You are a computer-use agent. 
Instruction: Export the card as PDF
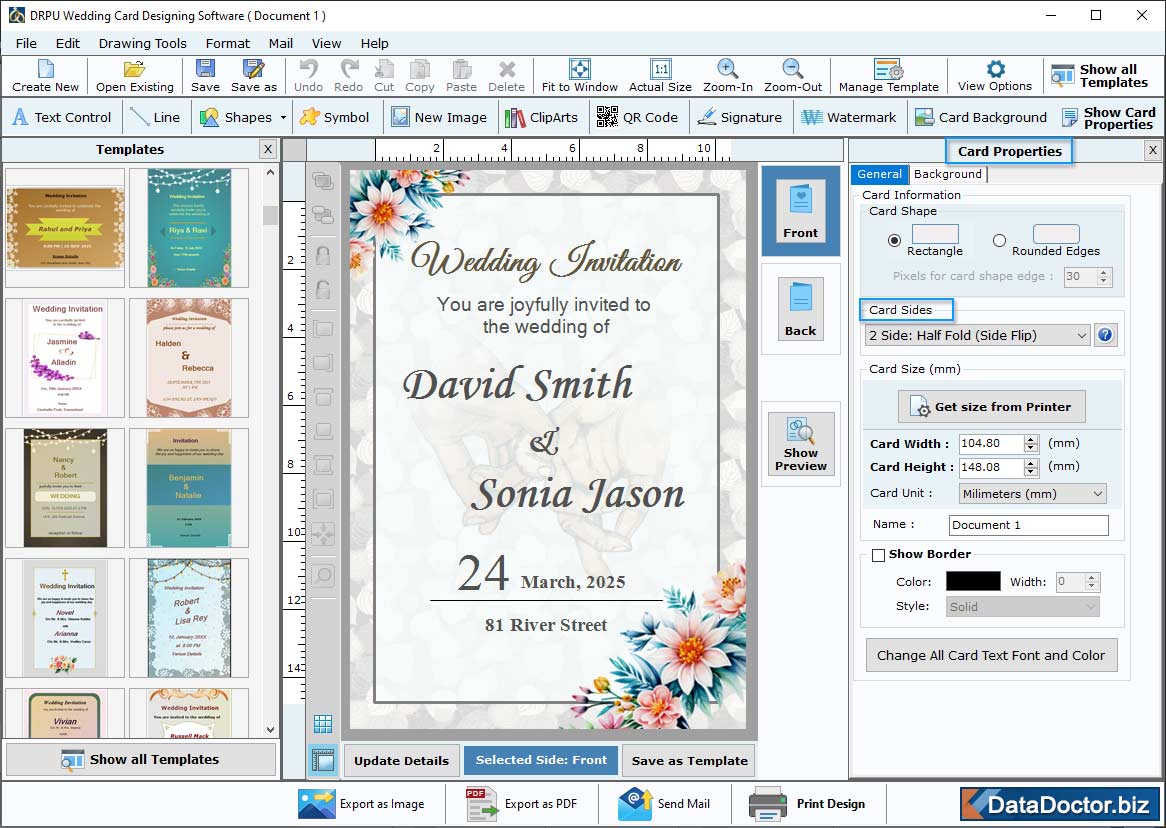click(x=521, y=804)
